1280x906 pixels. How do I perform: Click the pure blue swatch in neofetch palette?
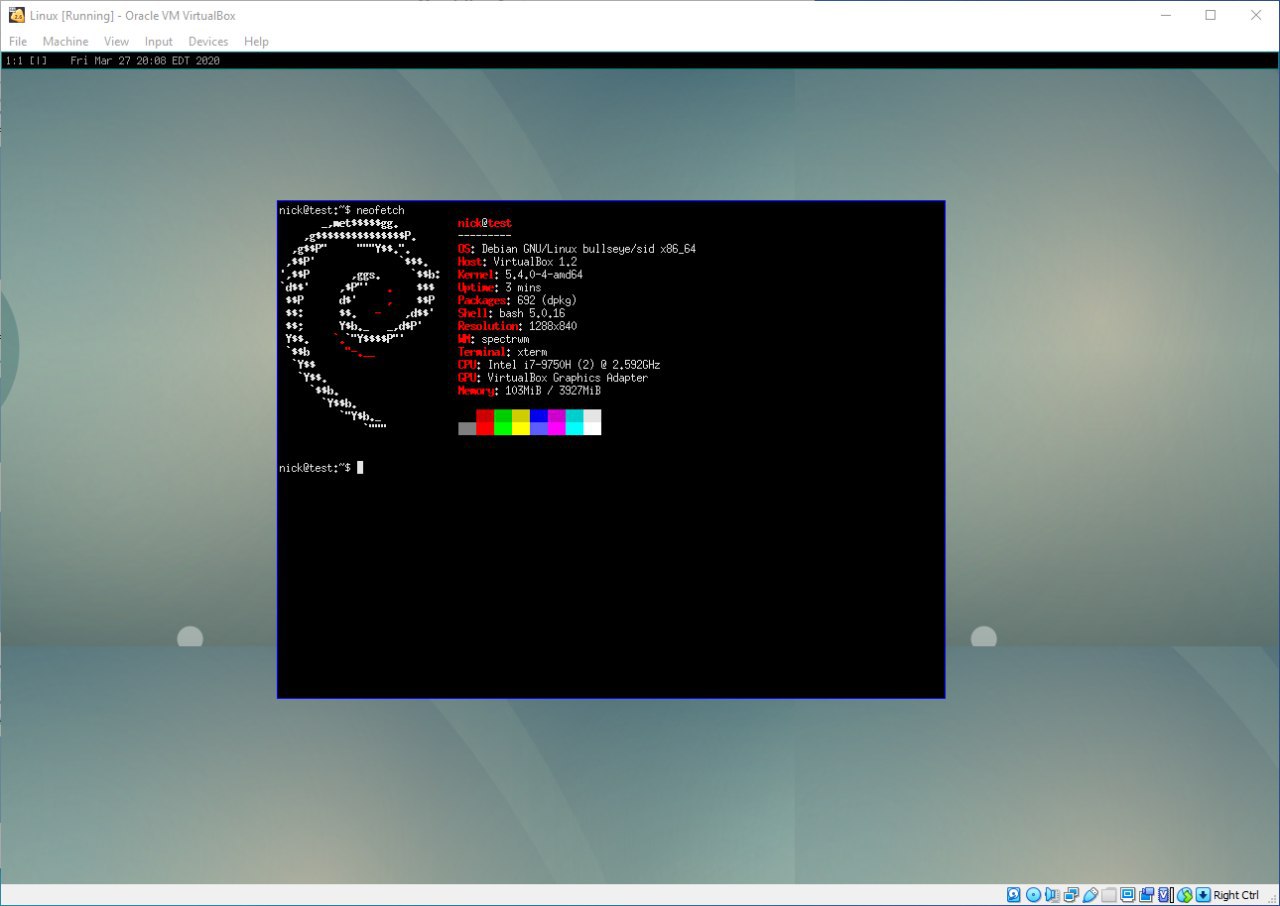(538, 415)
